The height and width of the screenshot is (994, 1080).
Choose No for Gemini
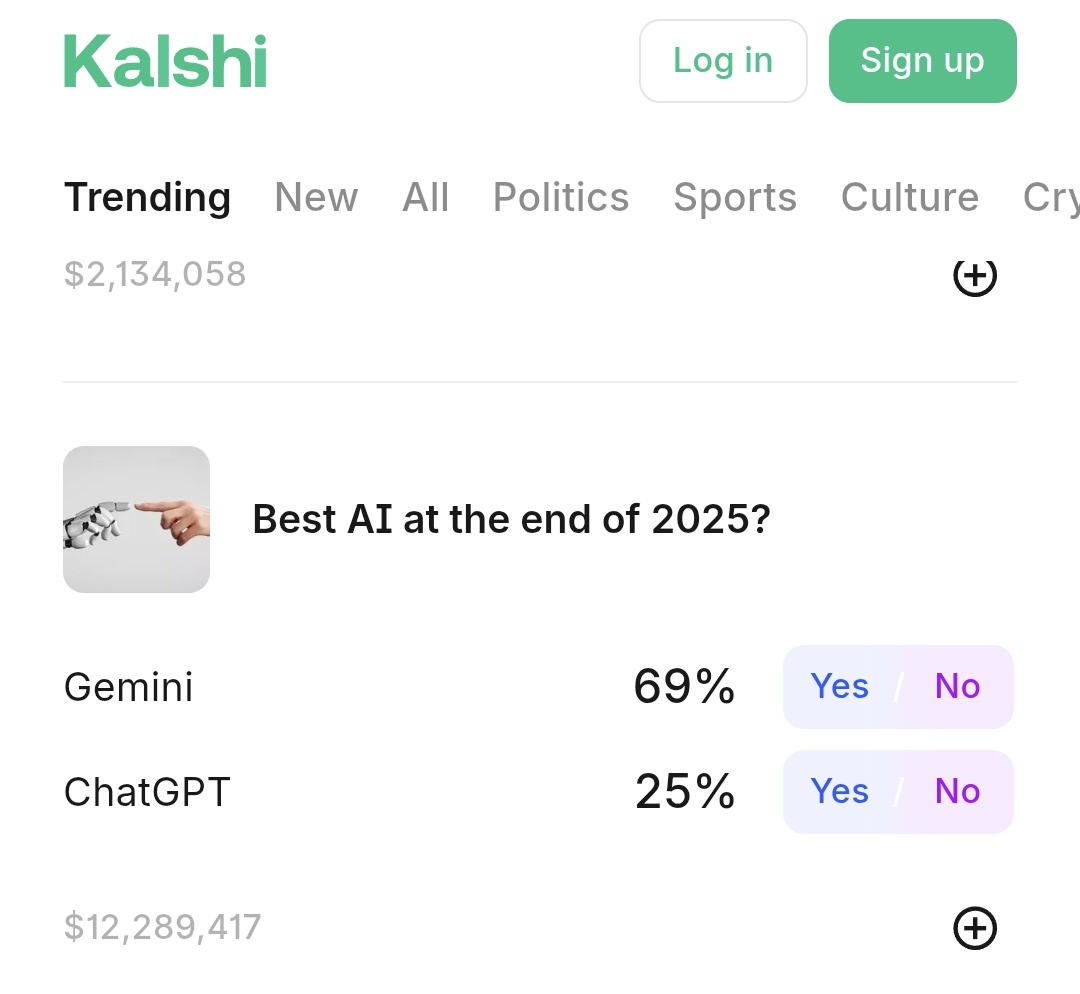[x=957, y=687]
